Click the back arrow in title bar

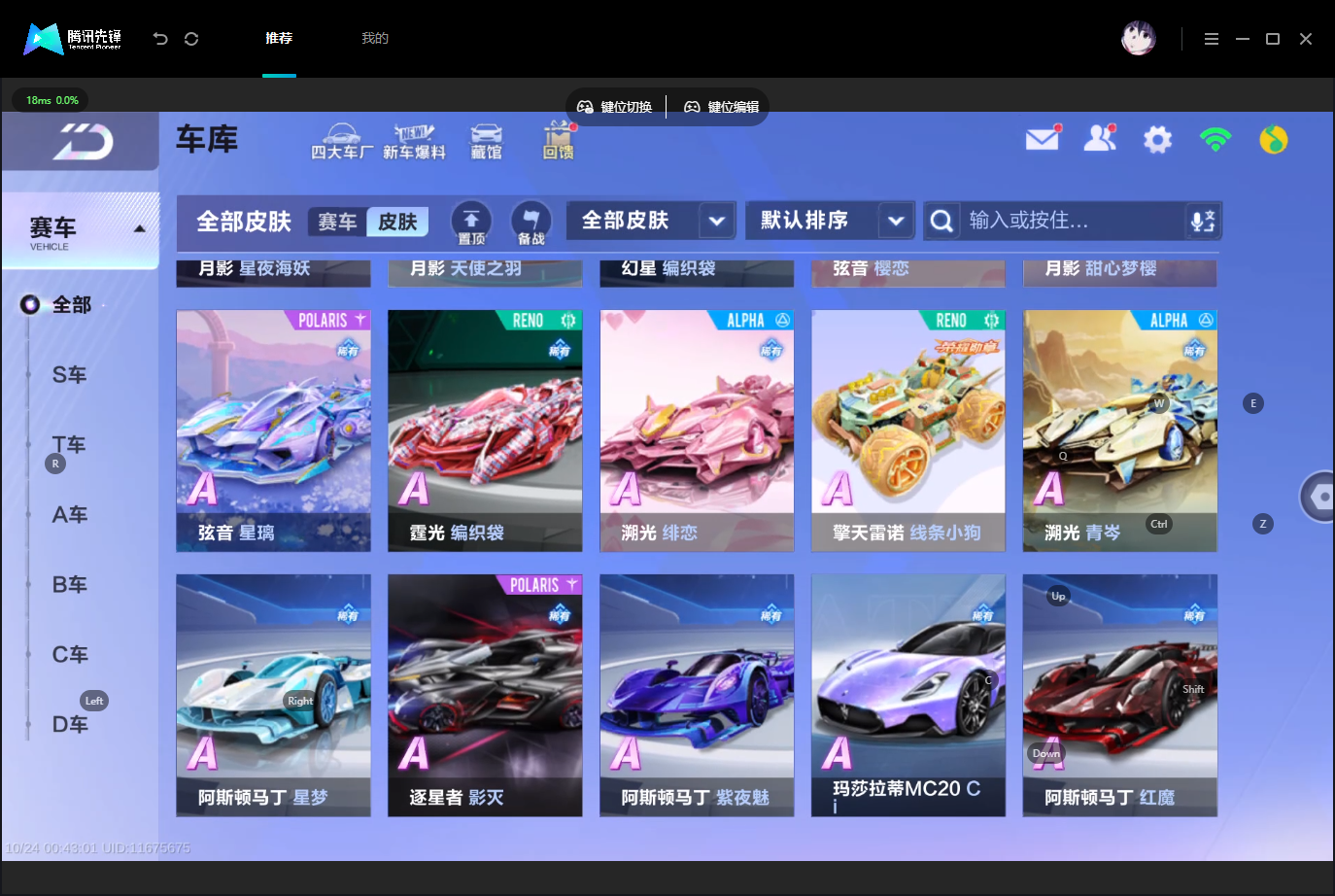click(x=160, y=38)
